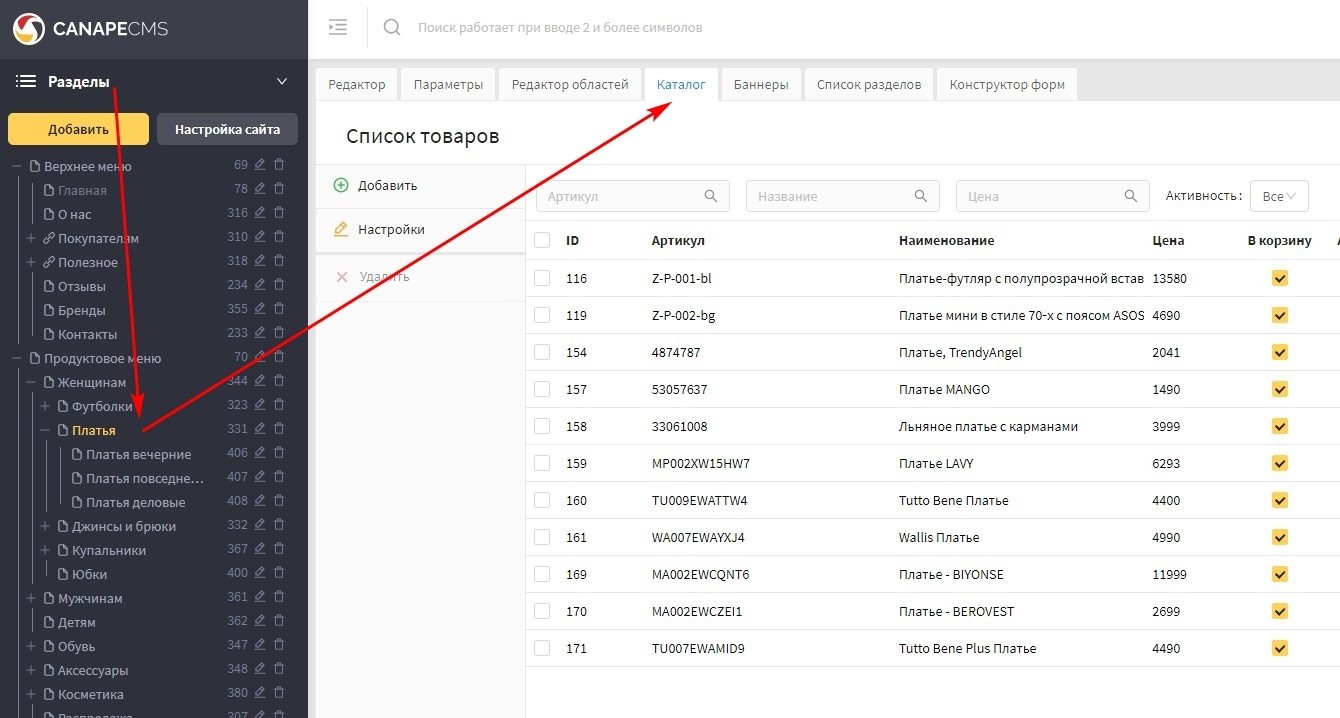This screenshot has height=718, width=1340.
Task: Uncheck В корзину for Платье MANGO
Action: (x=1280, y=389)
